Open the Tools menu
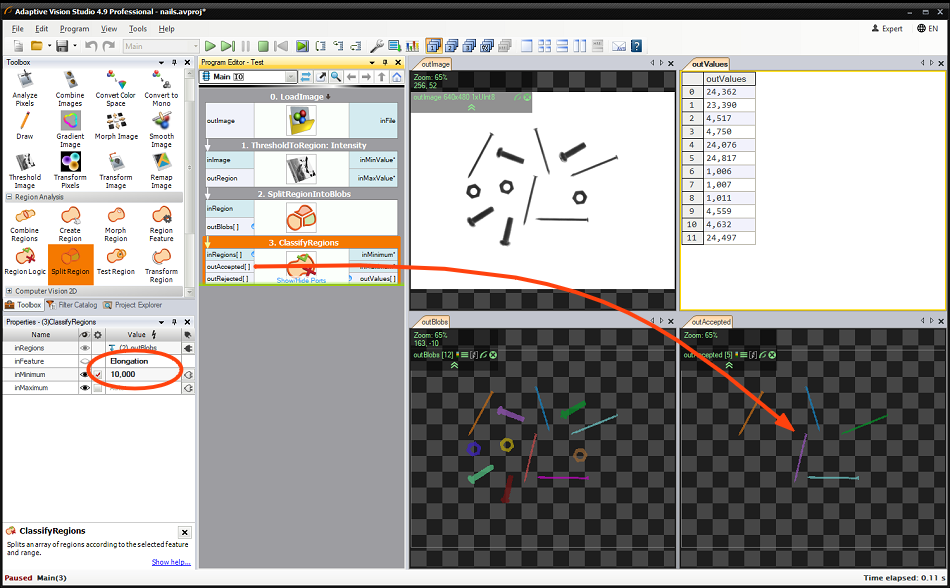This screenshot has width=950, height=588. [137, 29]
